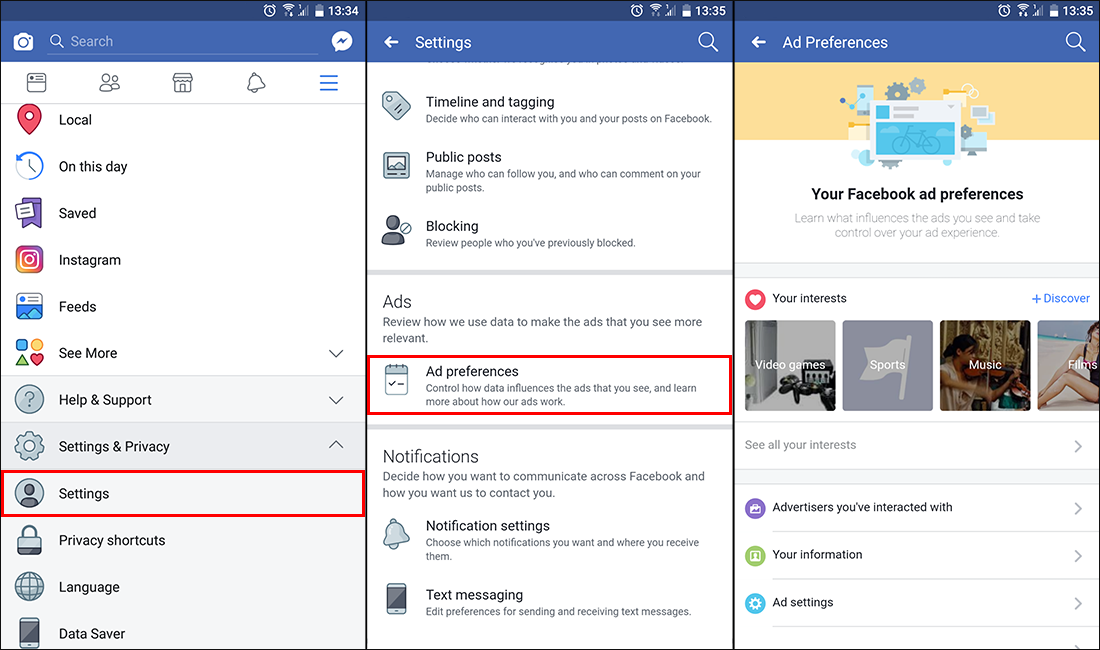The height and width of the screenshot is (650, 1100).
Task: Click the Language globe icon
Action: point(29,587)
